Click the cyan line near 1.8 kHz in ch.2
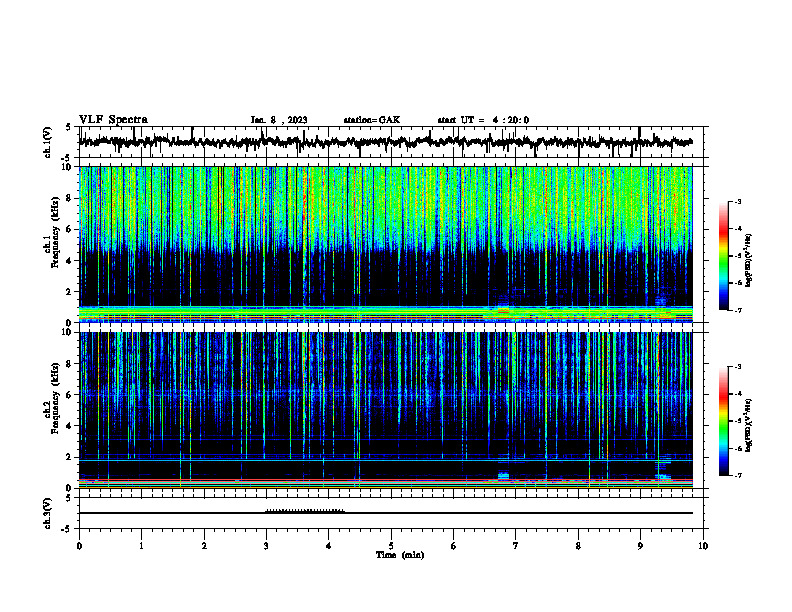The height and width of the screenshot is (612, 792). tap(385, 460)
